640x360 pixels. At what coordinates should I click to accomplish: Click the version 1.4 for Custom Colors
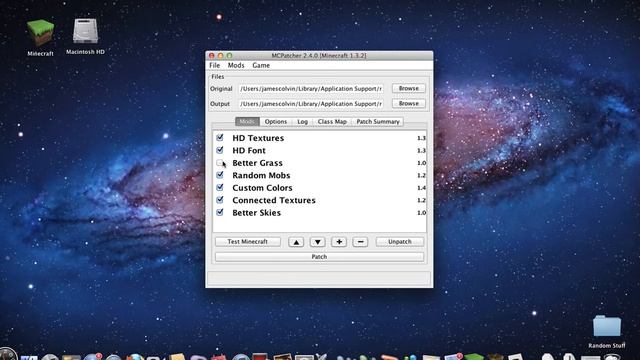pos(421,188)
